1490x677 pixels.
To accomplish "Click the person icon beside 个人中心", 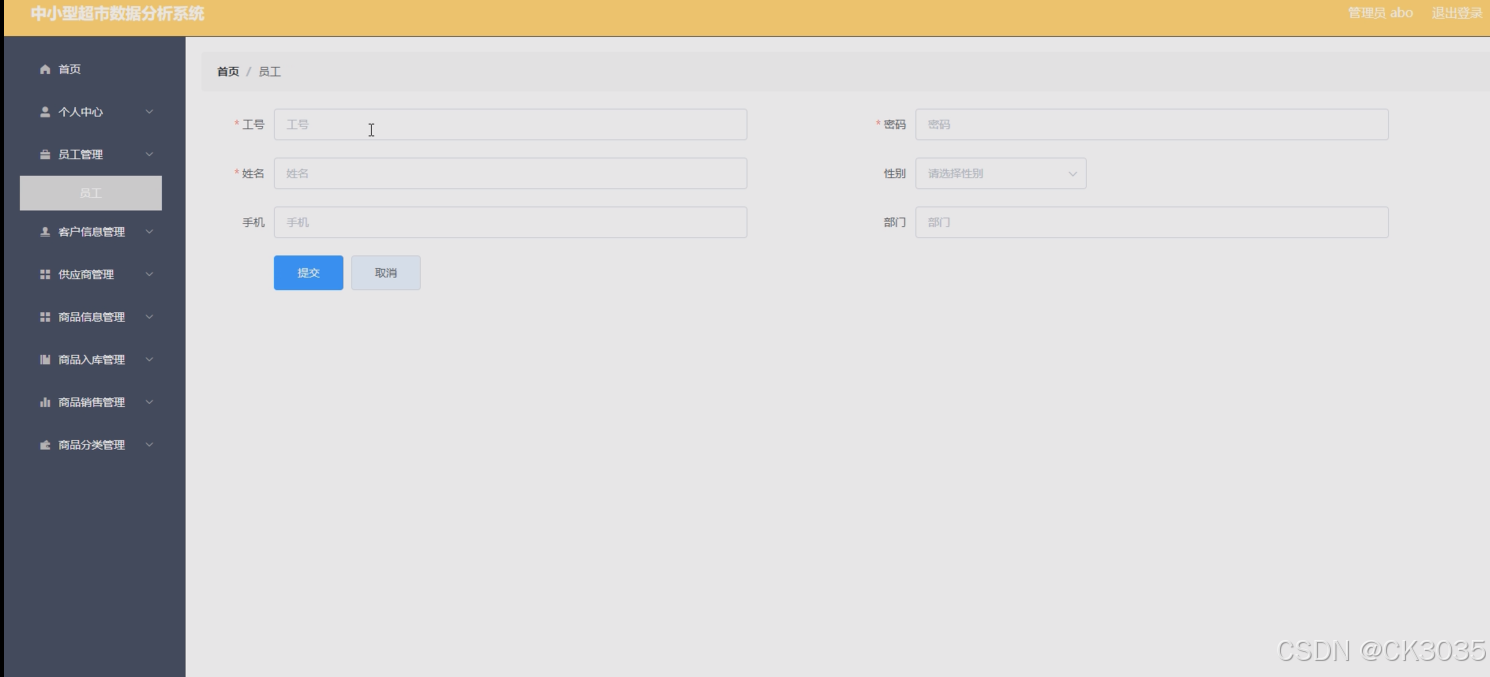I will pyautogui.click(x=45, y=112).
